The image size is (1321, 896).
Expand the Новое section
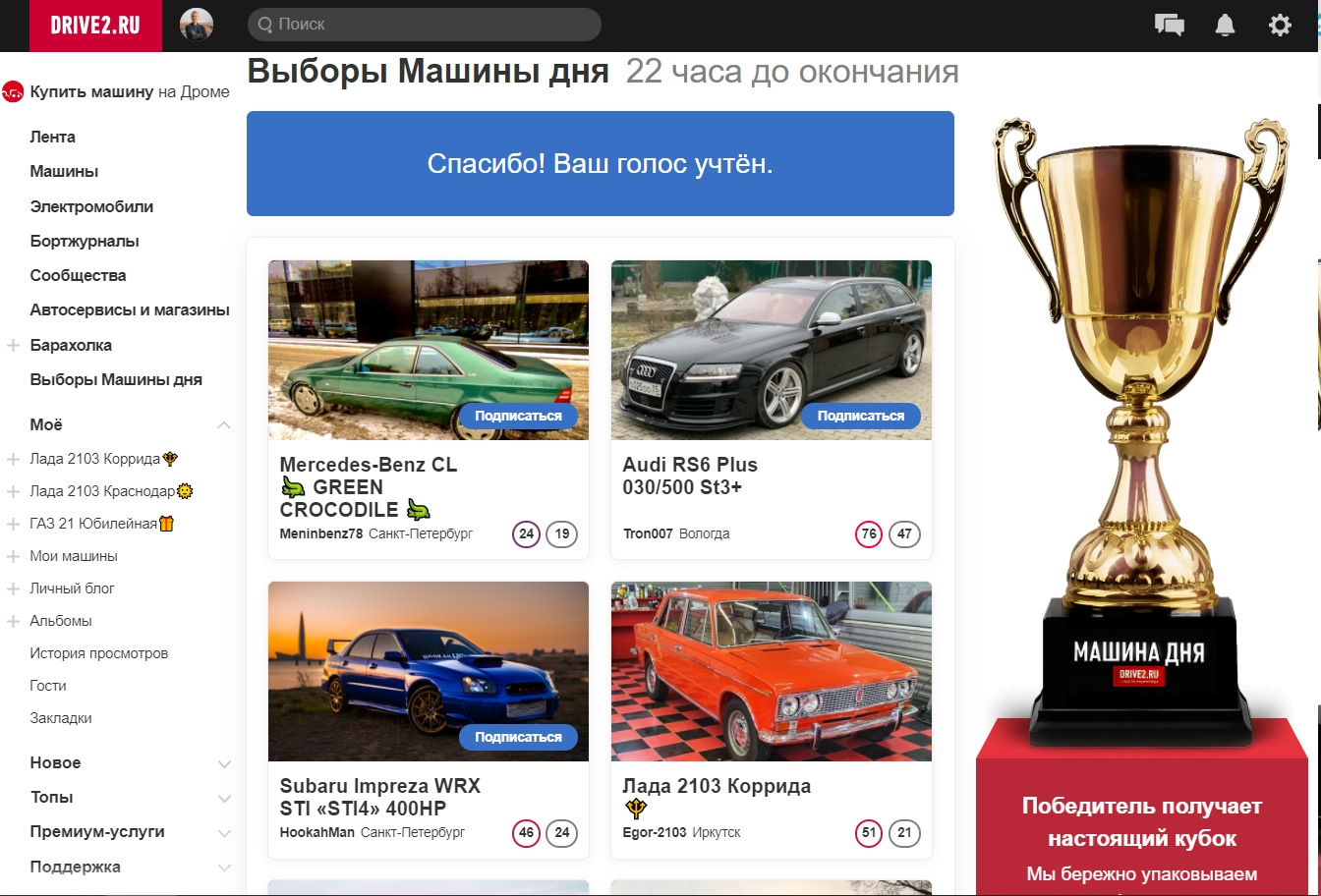click(x=224, y=763)
